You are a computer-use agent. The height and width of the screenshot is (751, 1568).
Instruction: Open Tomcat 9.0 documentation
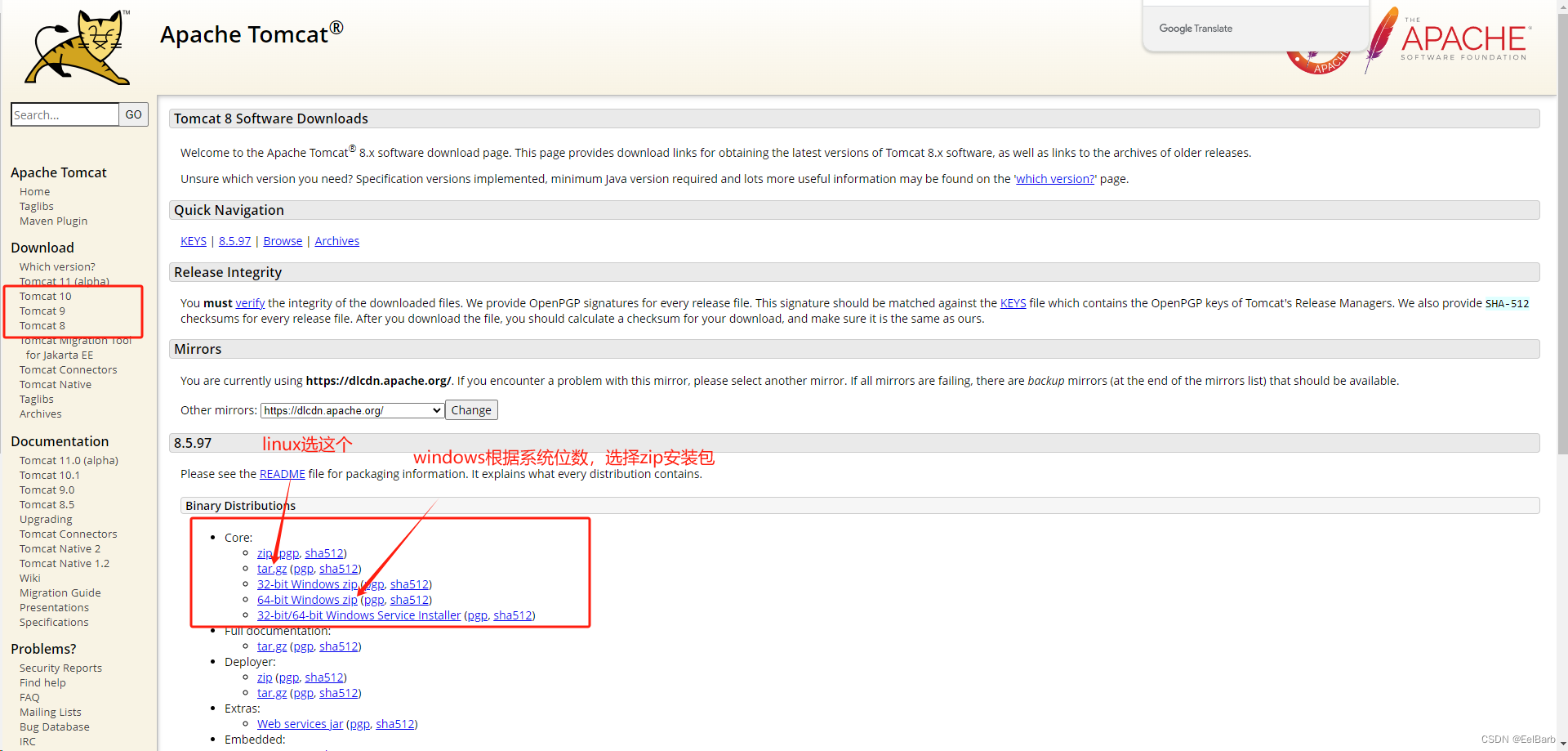pyautogui.click(x=47, y=489)
